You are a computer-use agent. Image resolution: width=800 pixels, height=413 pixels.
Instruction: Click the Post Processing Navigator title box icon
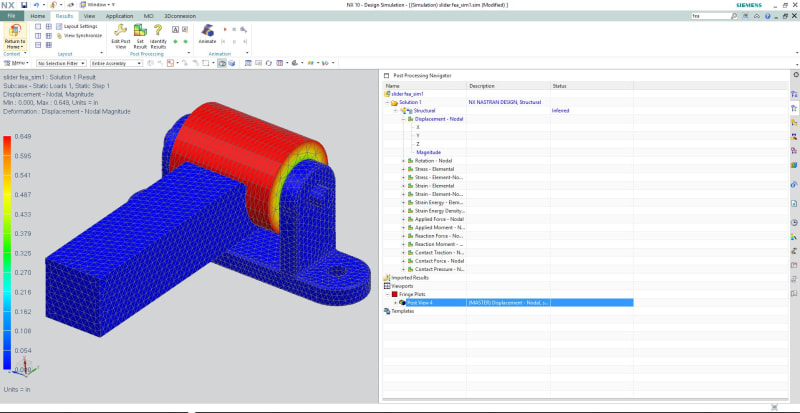[x=387, y=75]
